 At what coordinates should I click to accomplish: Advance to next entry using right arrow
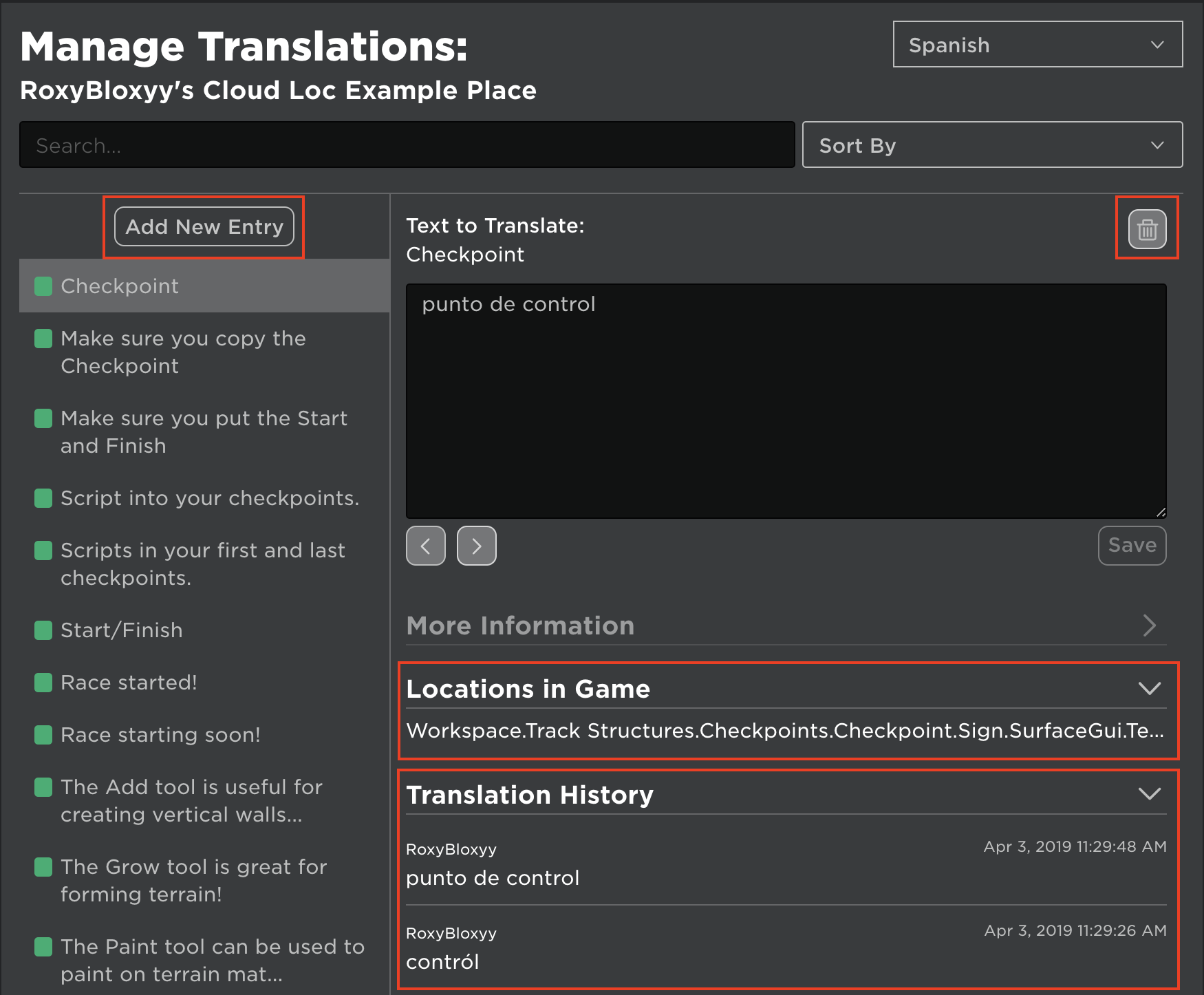476,546
